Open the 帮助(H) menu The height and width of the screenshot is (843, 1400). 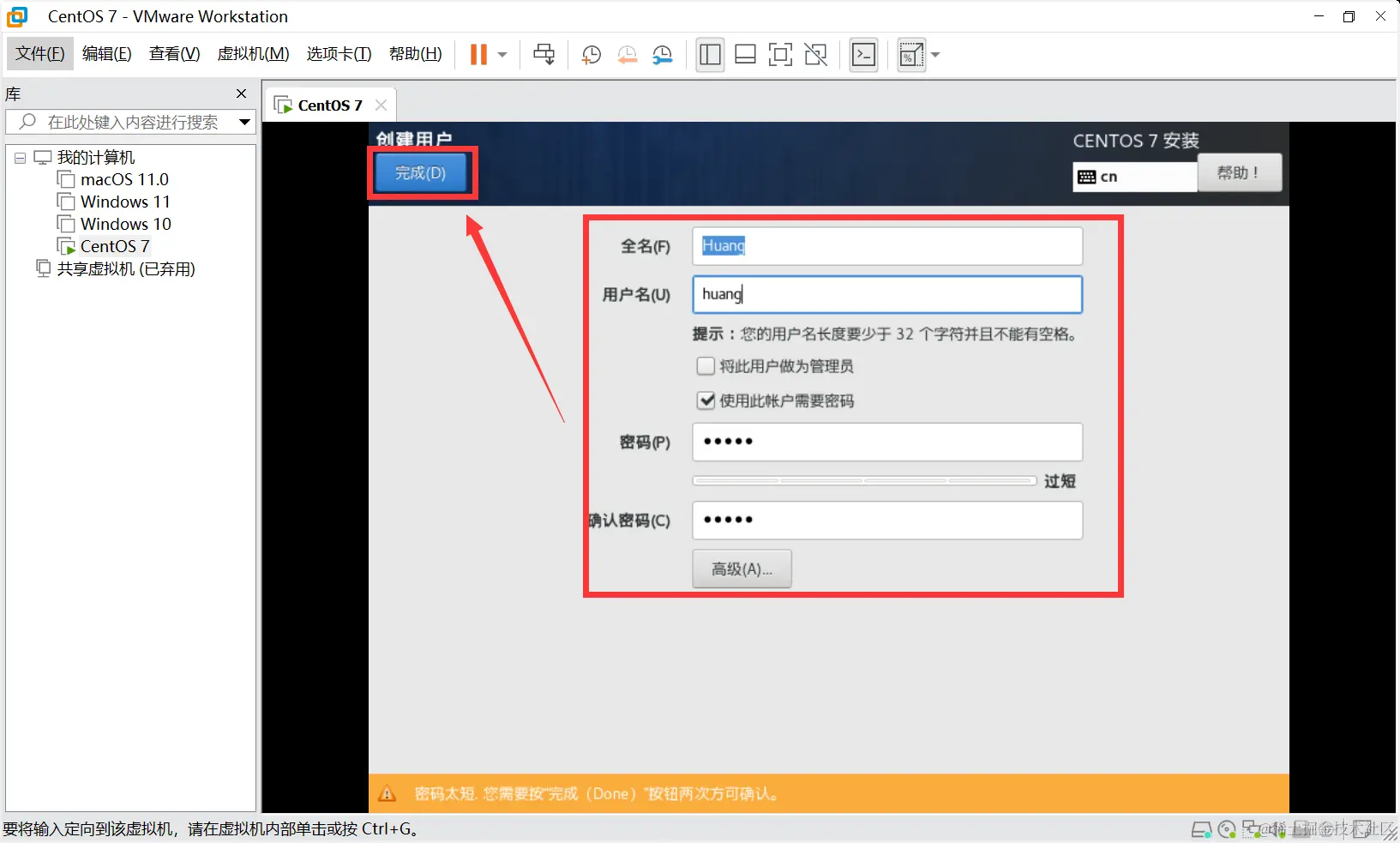[415, 54]
